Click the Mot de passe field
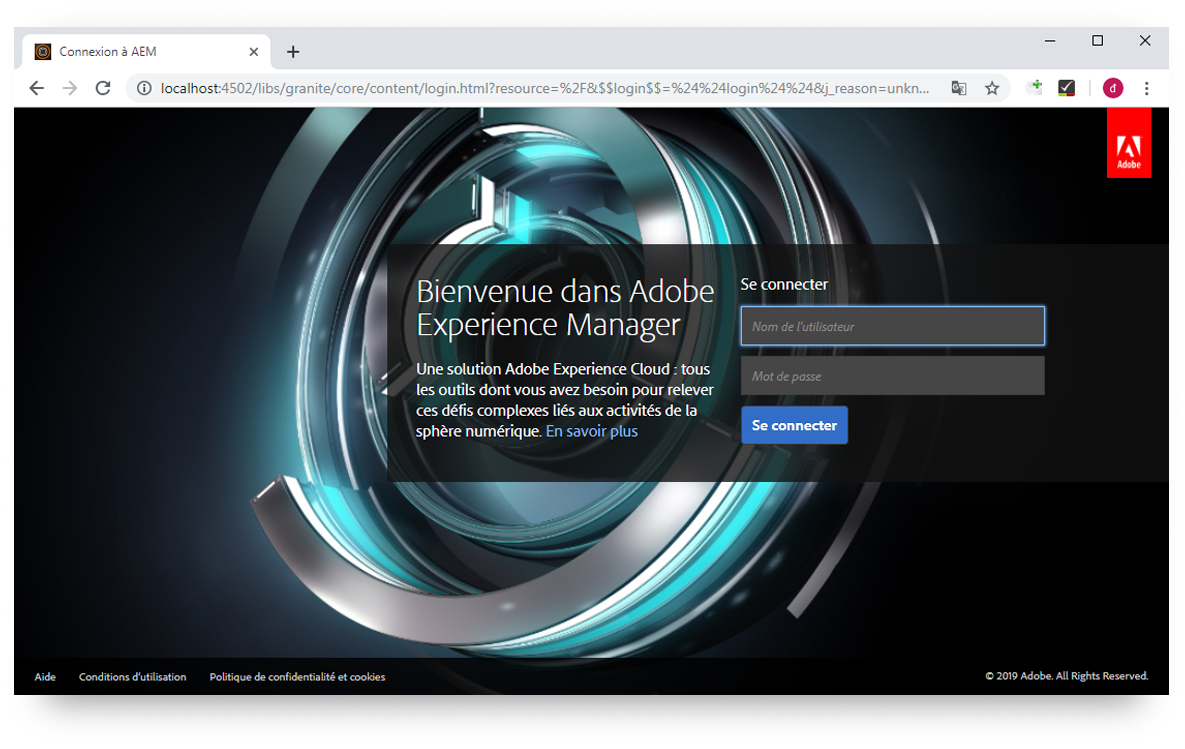Viewport: 1185px width, 749px height. 893,376
